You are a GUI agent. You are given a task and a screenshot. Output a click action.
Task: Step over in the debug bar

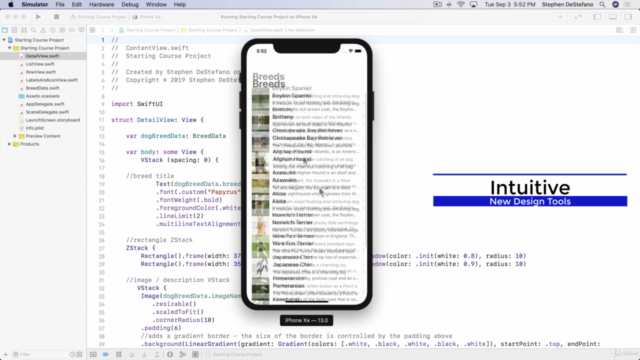point(131,354)
